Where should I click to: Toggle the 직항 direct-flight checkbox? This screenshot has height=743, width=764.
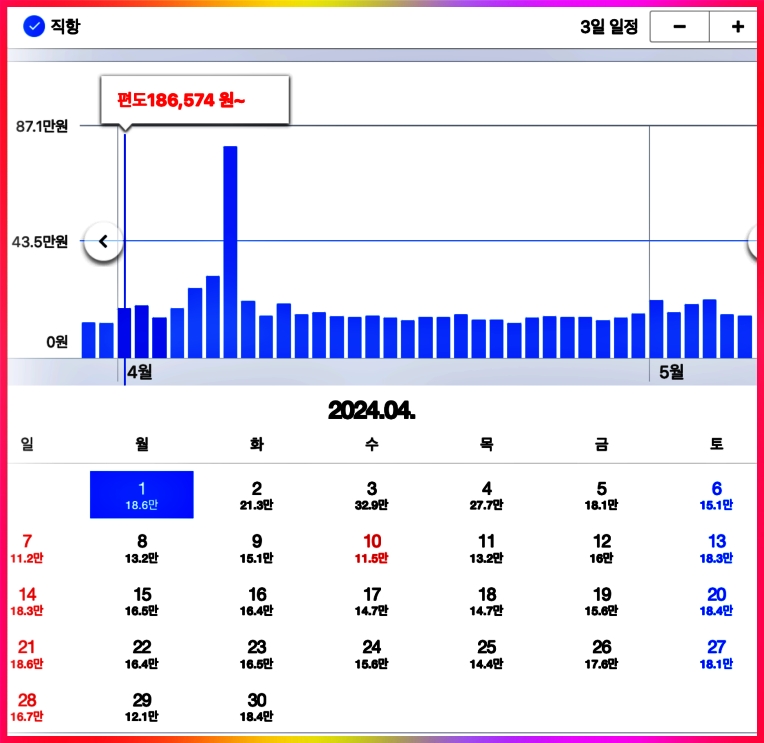pyautogui.click(x=34, y=26)
